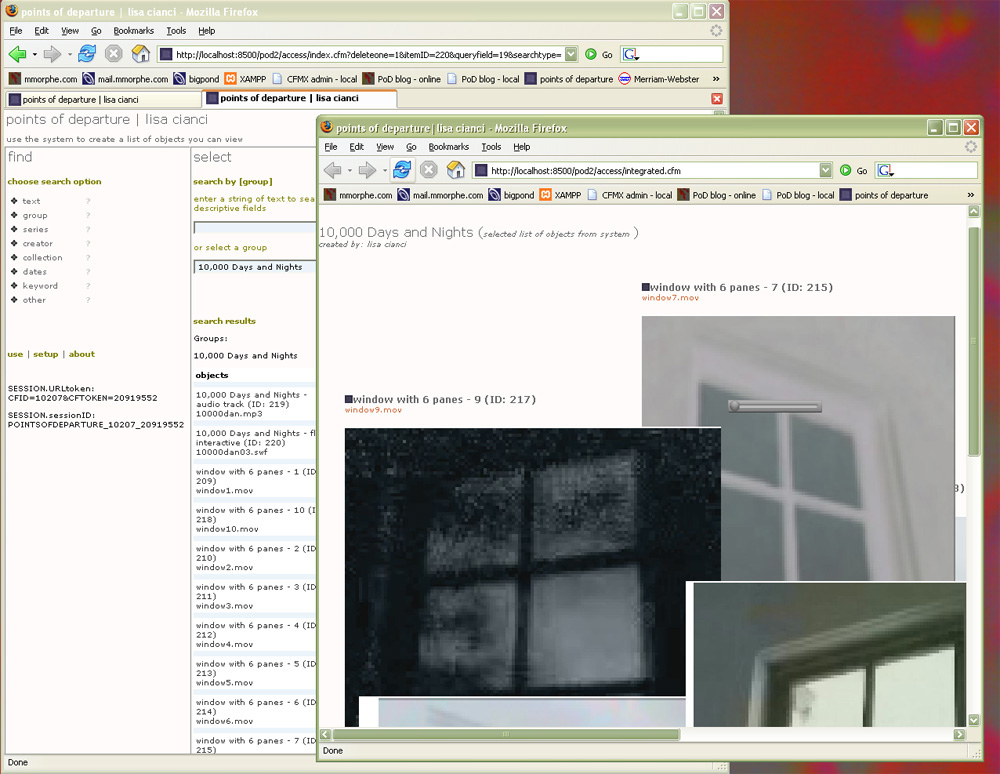Open Back history dropdown in front window

coord(349,171)
